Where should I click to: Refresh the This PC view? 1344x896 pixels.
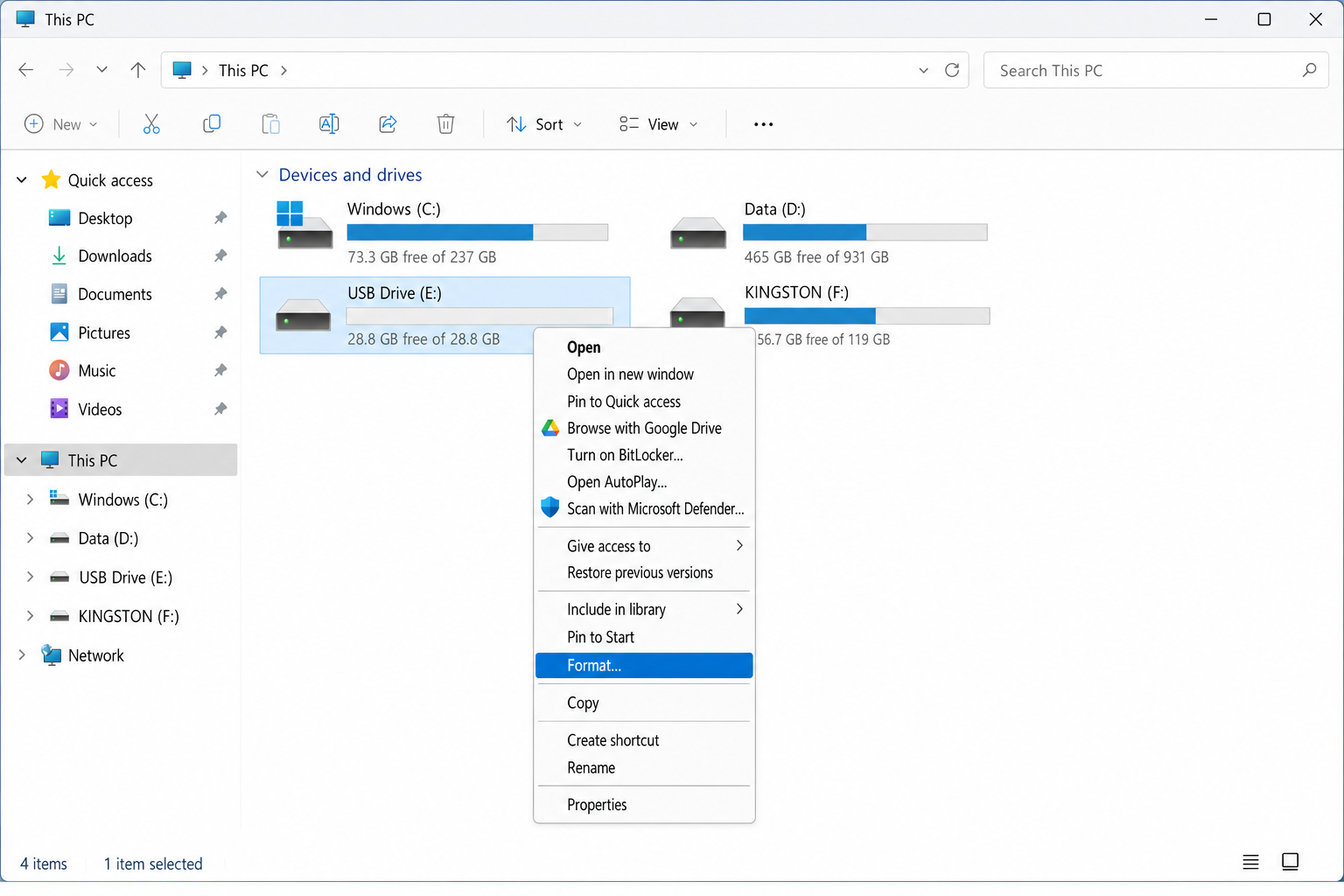[952, 70]
